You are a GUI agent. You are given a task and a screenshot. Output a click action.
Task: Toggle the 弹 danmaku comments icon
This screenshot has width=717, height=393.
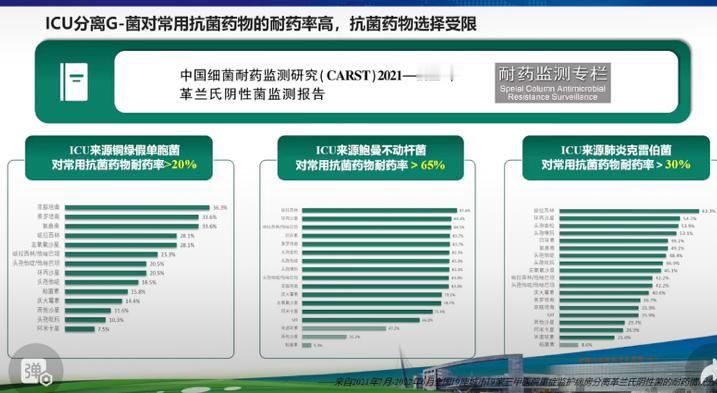pos(36,371)
